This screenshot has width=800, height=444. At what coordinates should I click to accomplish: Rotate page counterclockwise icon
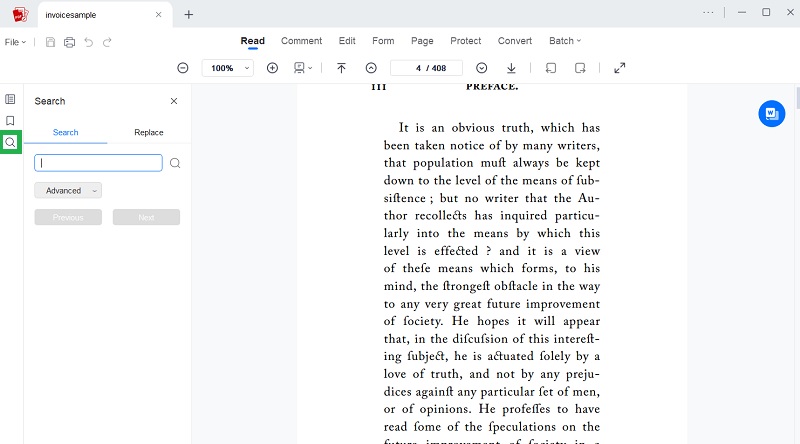[551, 68]
